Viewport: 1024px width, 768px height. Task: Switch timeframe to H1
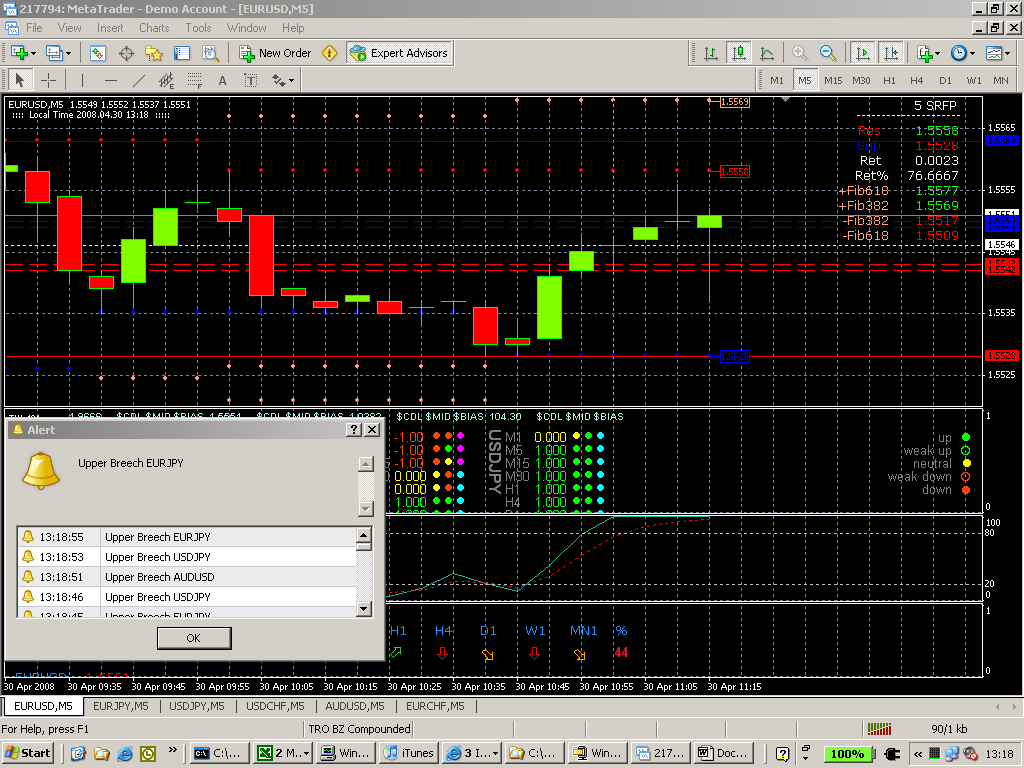(889, 80)
